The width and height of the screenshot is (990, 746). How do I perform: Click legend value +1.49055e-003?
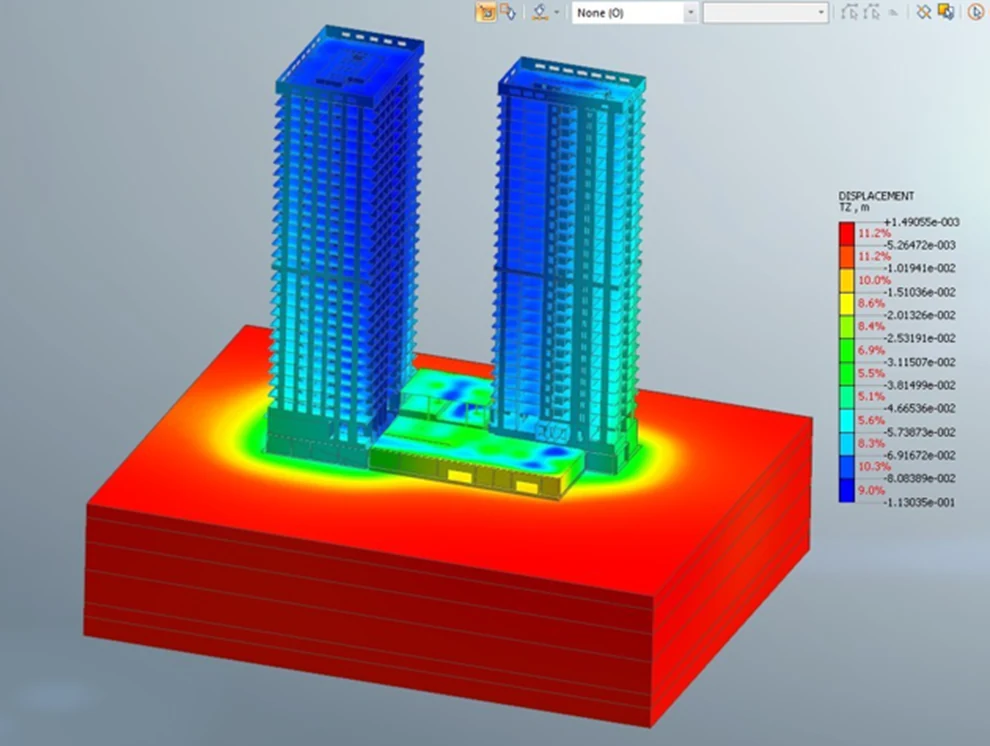(921, 222)
